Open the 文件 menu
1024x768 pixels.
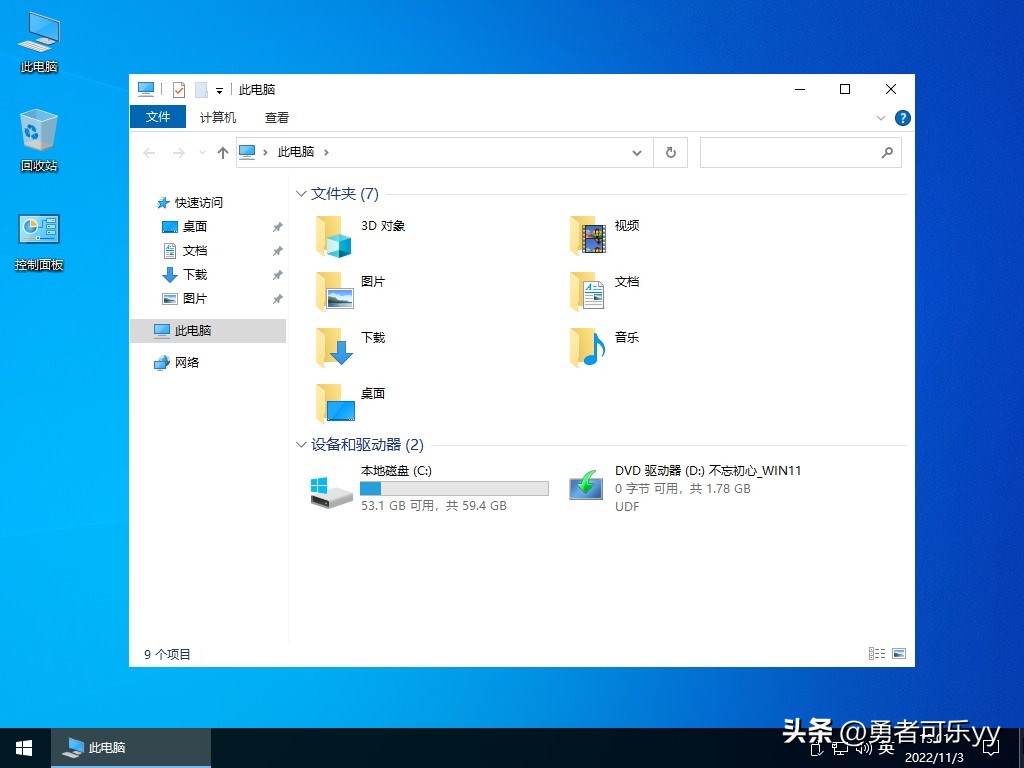click(157, 117)
